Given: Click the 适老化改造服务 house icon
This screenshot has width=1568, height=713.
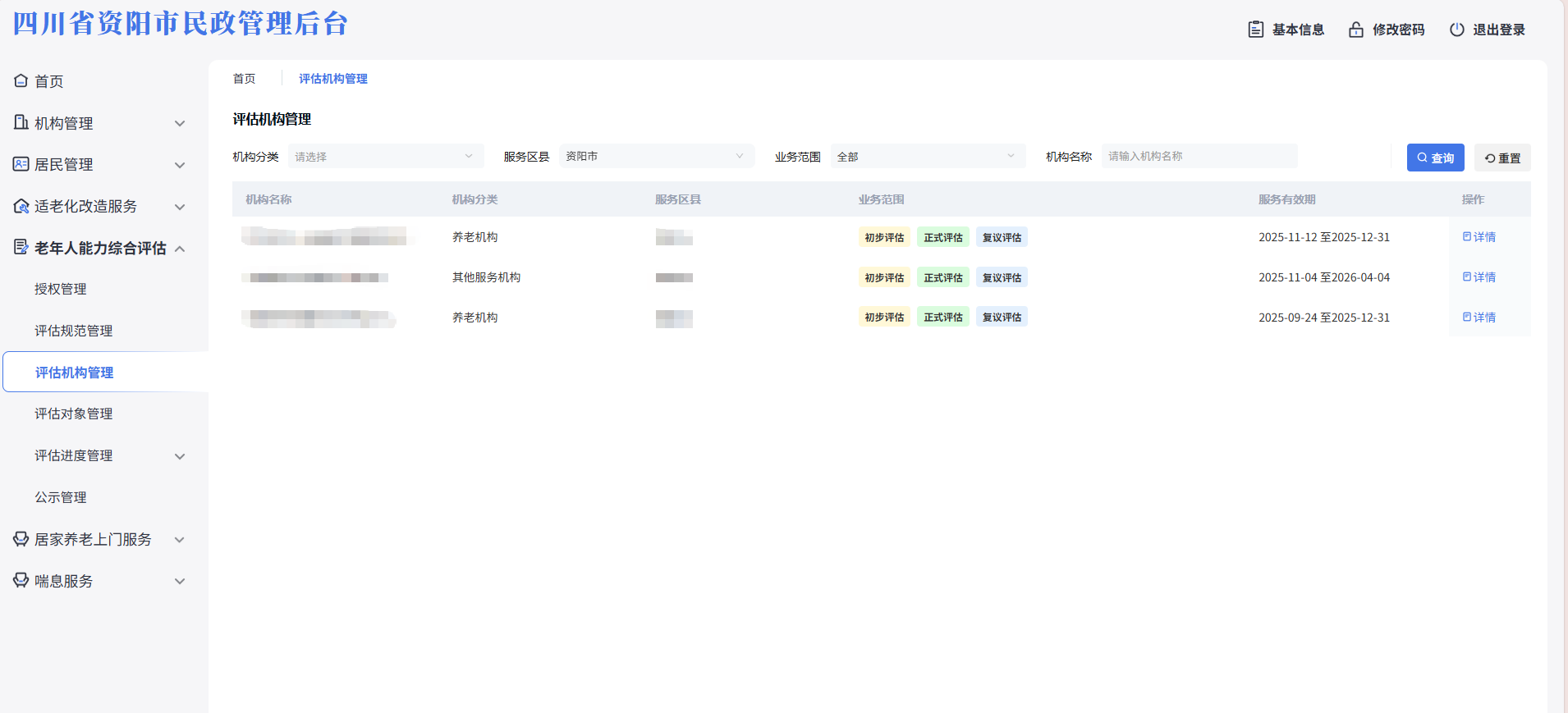Looking at the screenshot, I should click(21, 206).
